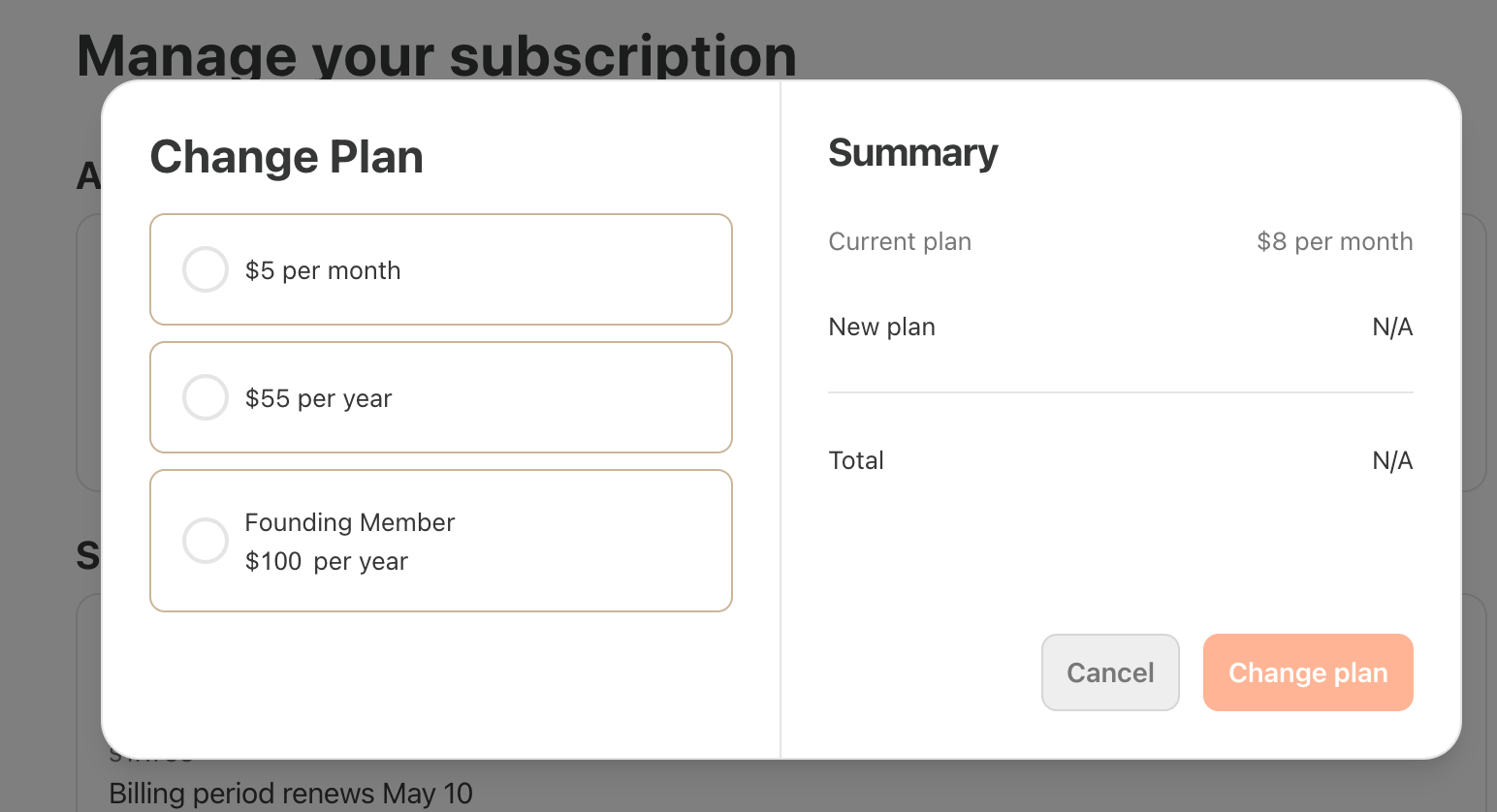Click the Current plan label
Image resolution: width=1497 pixels, height=812 pixels.
coord(900,241)
